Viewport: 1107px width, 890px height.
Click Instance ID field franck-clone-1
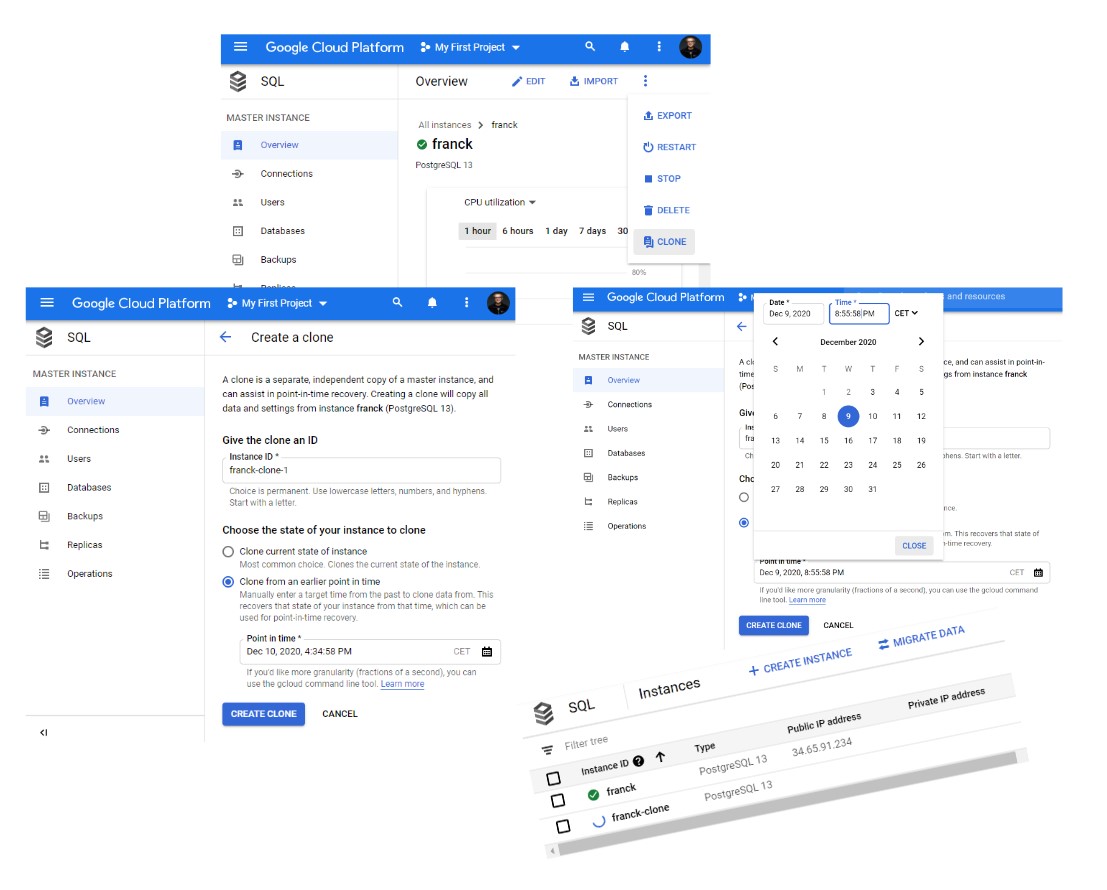tap(361, 470)
